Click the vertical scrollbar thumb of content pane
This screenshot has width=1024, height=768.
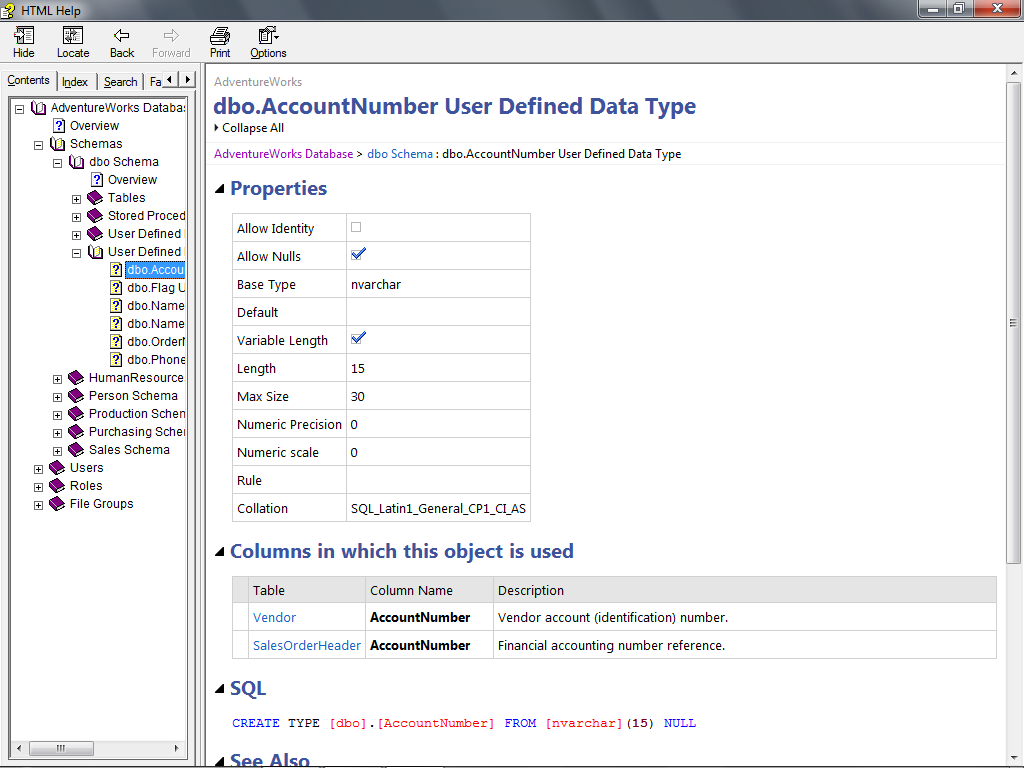click(x=1013, y=323)
